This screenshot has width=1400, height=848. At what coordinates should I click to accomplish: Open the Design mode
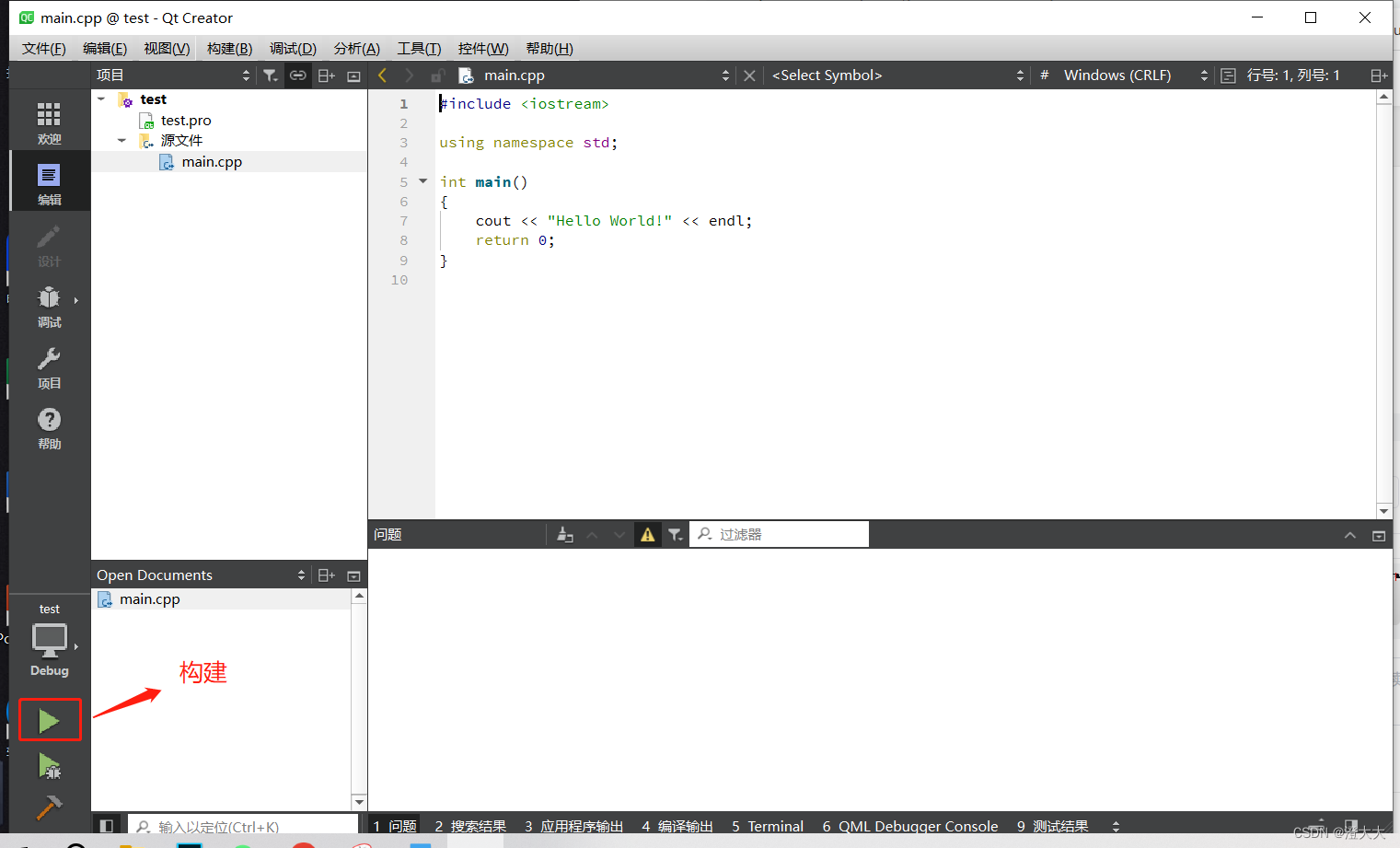point(50,246)
